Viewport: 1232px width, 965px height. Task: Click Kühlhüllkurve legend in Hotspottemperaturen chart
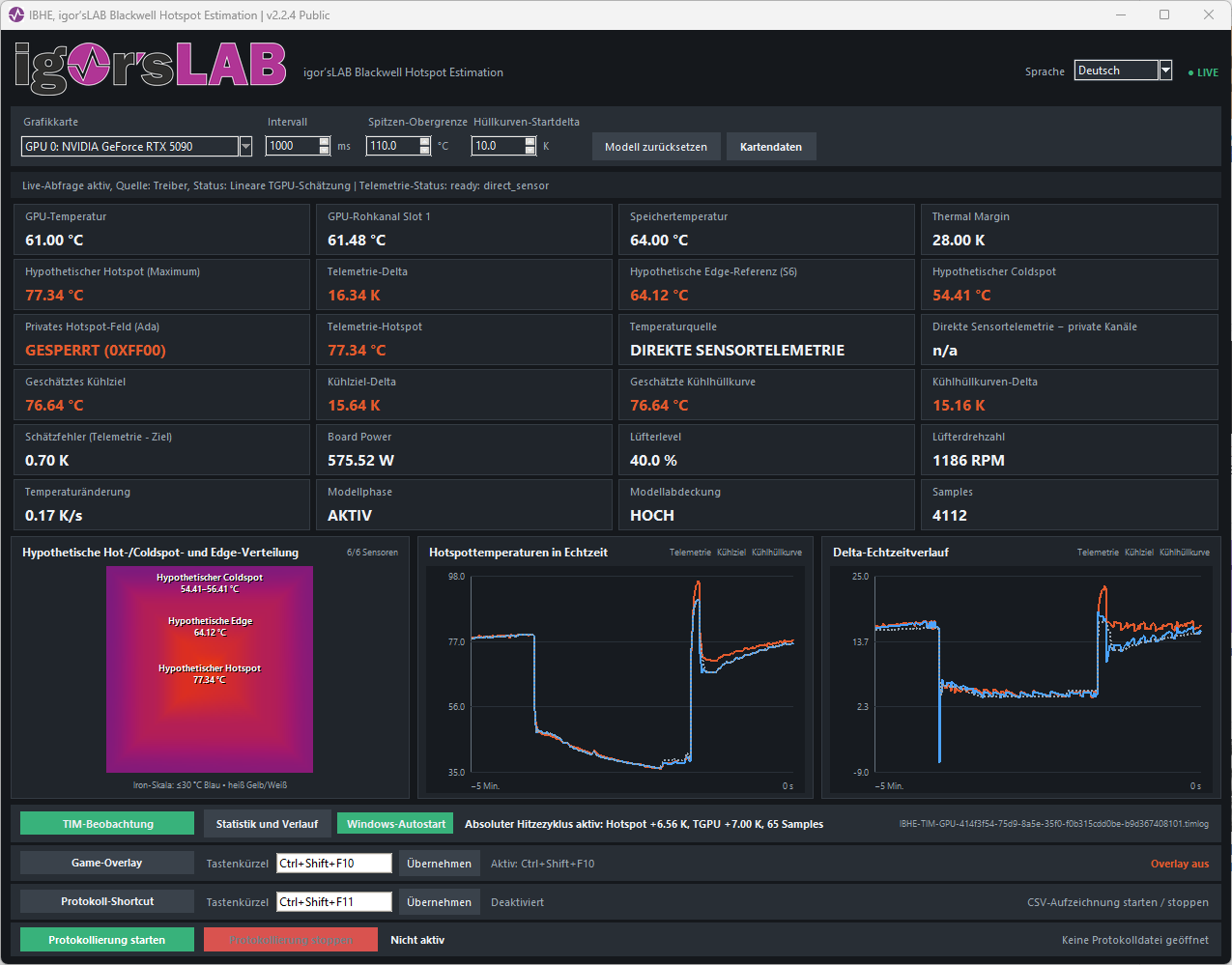click(x=777, y=553)
